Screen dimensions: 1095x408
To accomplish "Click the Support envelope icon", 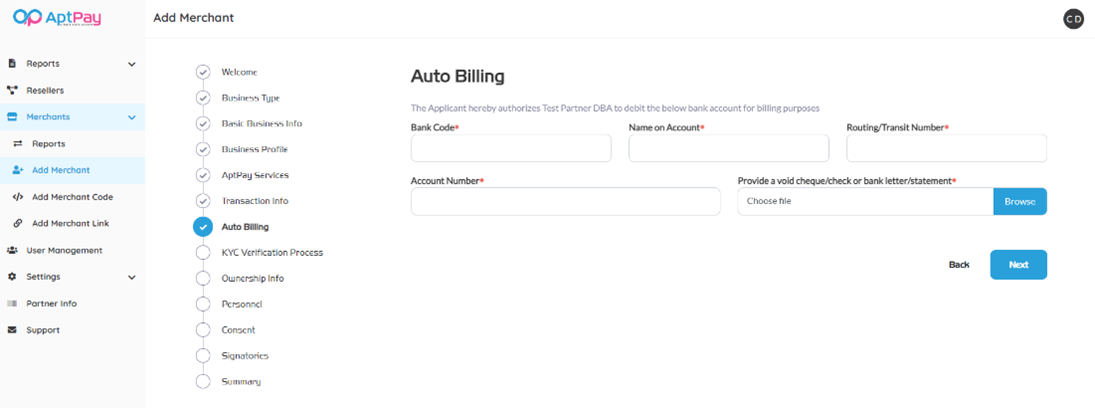I will click(x=12, y=330).
